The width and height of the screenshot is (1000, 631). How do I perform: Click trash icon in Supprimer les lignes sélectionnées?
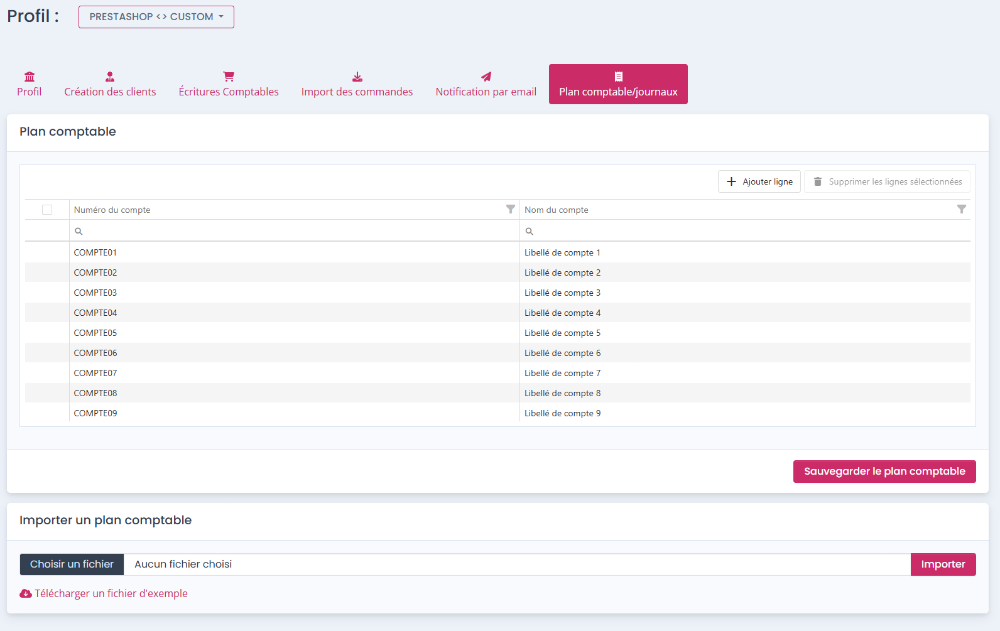(x=818, y=182)
